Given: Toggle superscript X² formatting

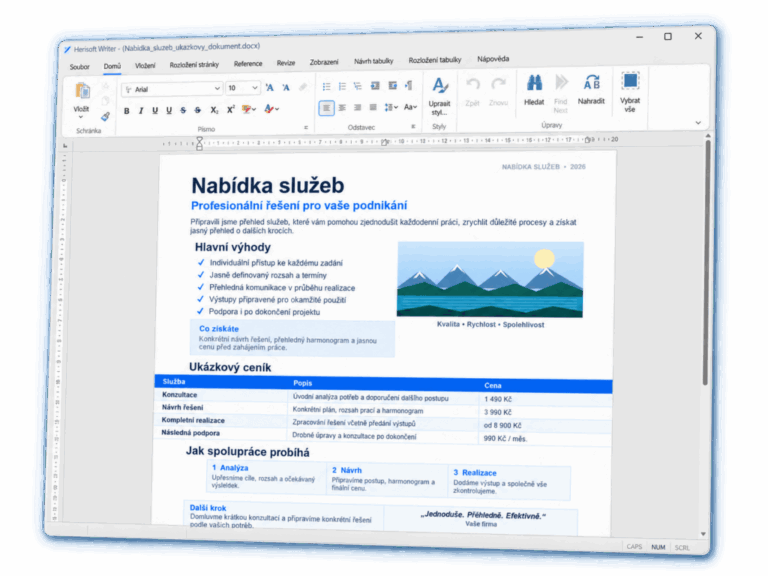Looking at the screenshot, I should [231, 110].
